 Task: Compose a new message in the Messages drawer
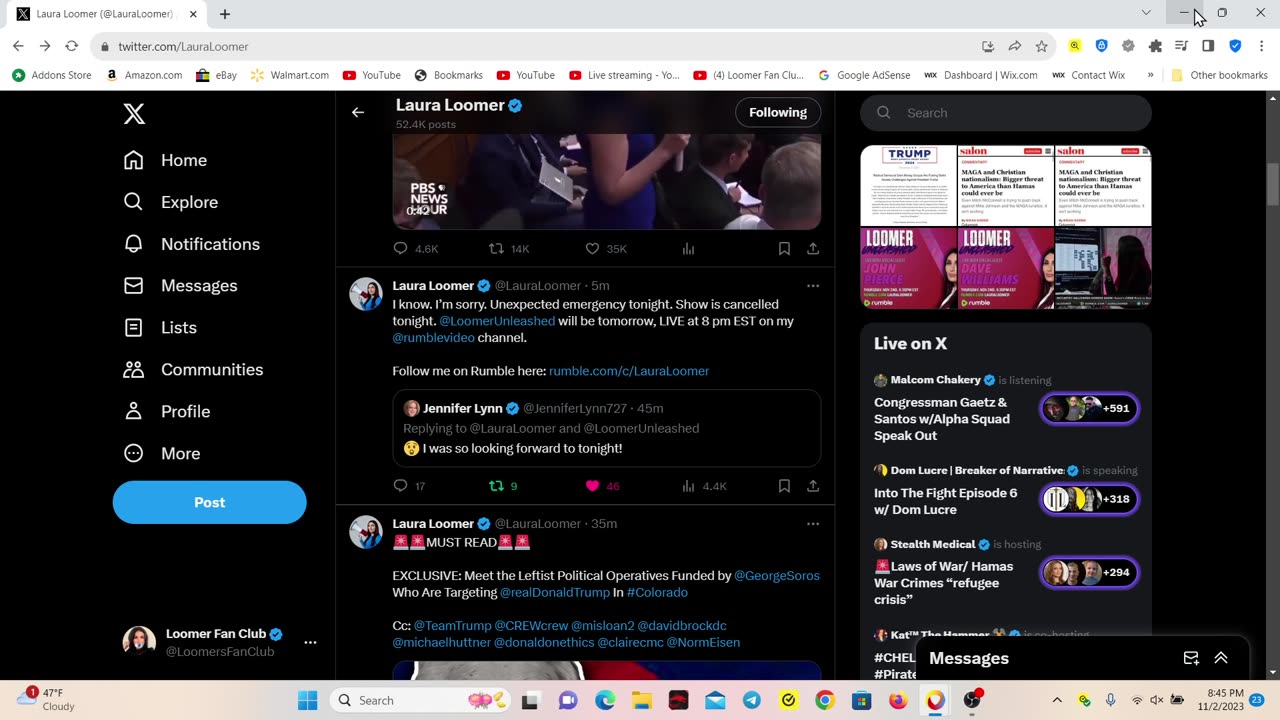click(1191, 658)
